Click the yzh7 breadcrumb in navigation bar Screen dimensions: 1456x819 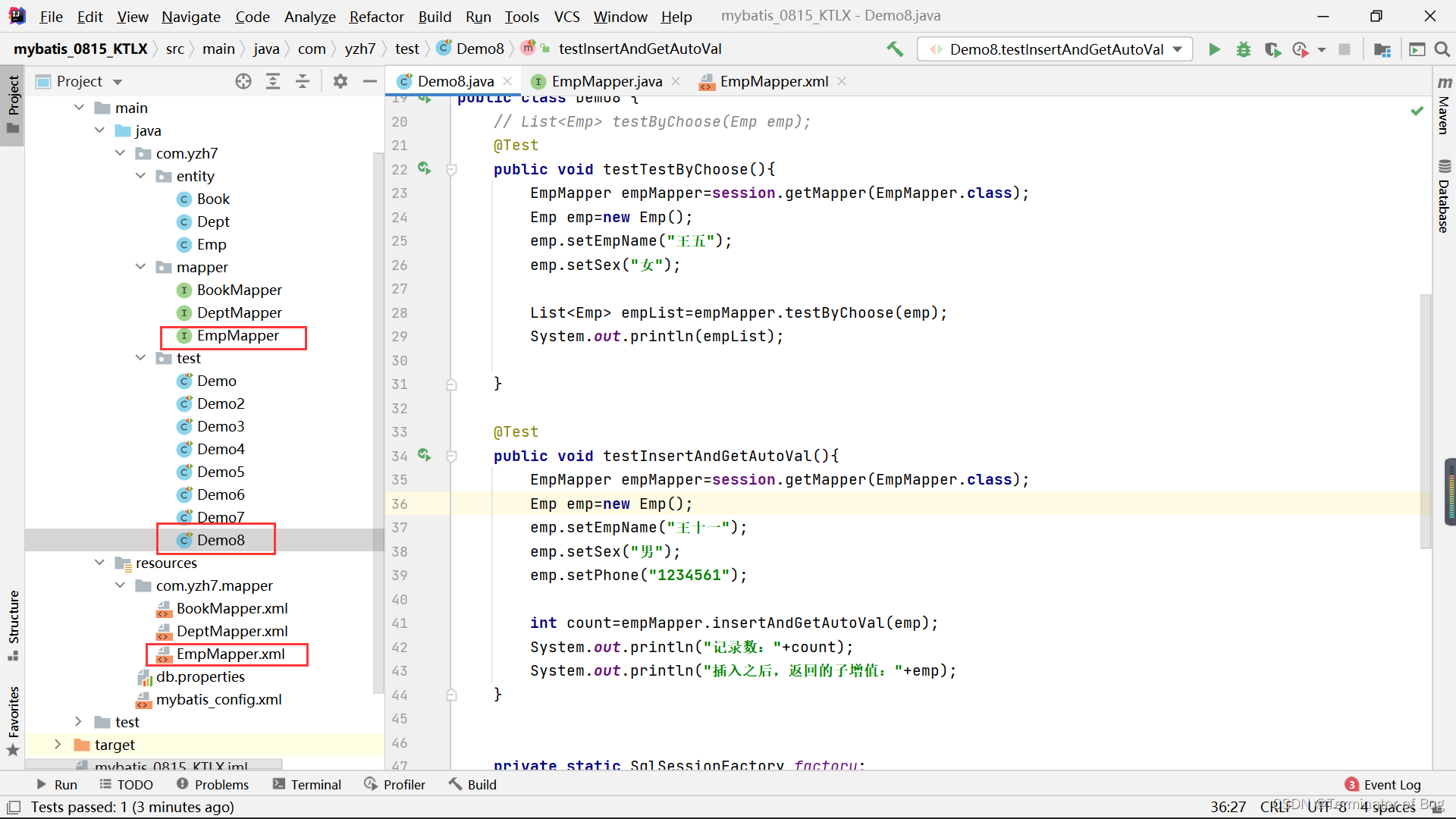359,49
